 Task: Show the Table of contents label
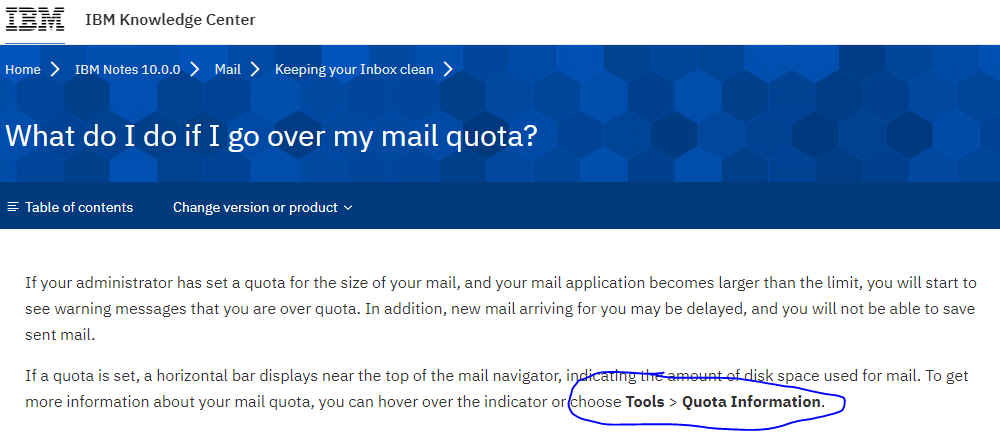click(x=79, y=207)
